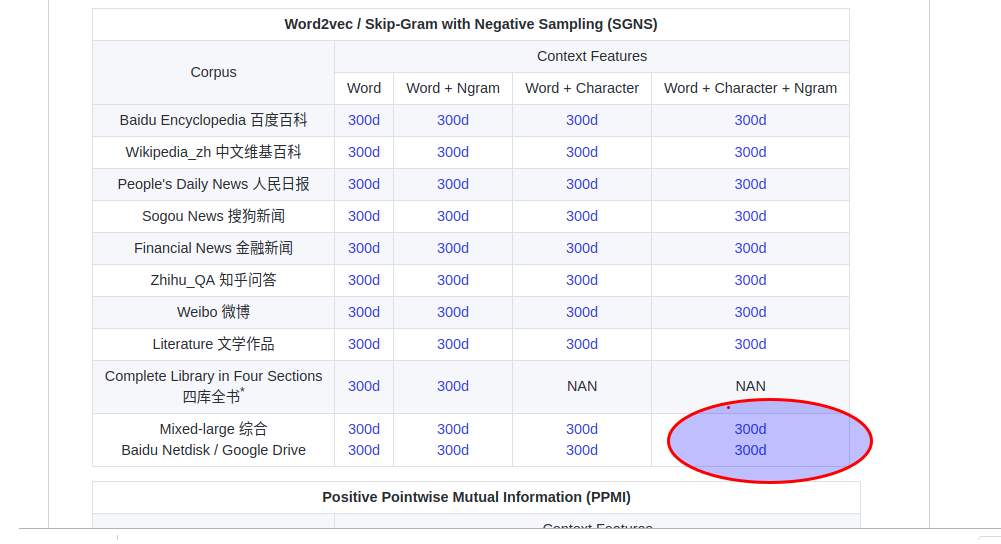The width and height of the screenshot is (1001, 544).
Task: Click Weibo Word column 300d link
Action: tap(364, 312)
